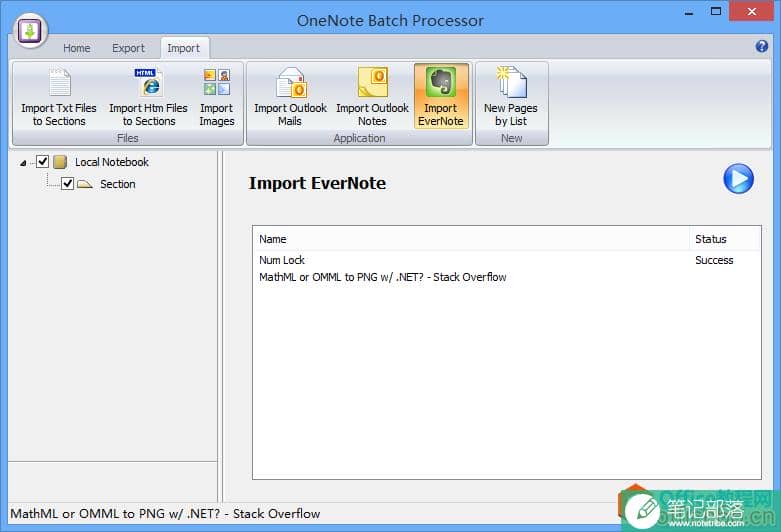The width and height of the screenshot is (781, 532).
Task: Choose the Import EverNote button
Action: 441,97
